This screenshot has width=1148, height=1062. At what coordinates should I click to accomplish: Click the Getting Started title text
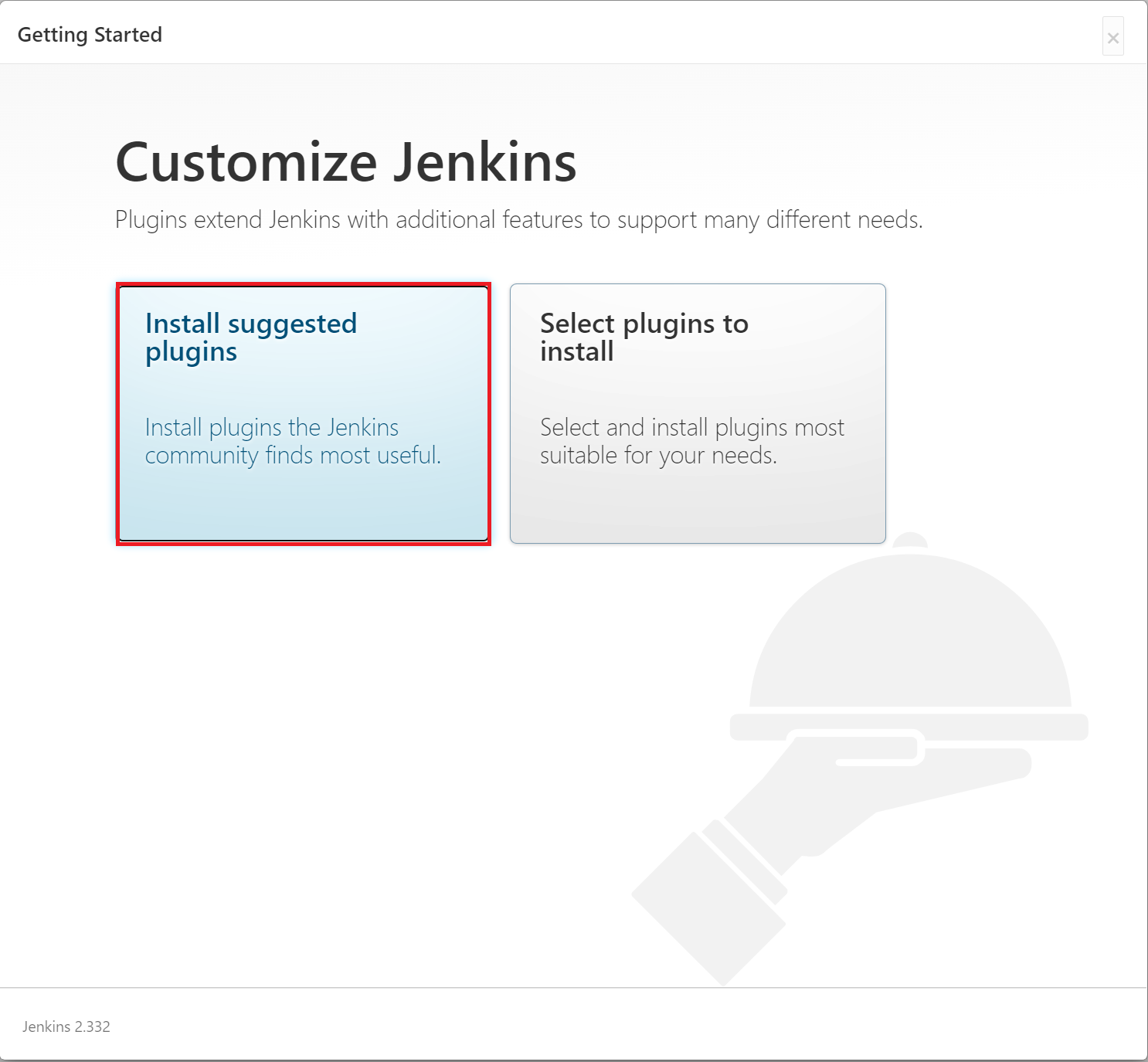(x=90, y=35)
